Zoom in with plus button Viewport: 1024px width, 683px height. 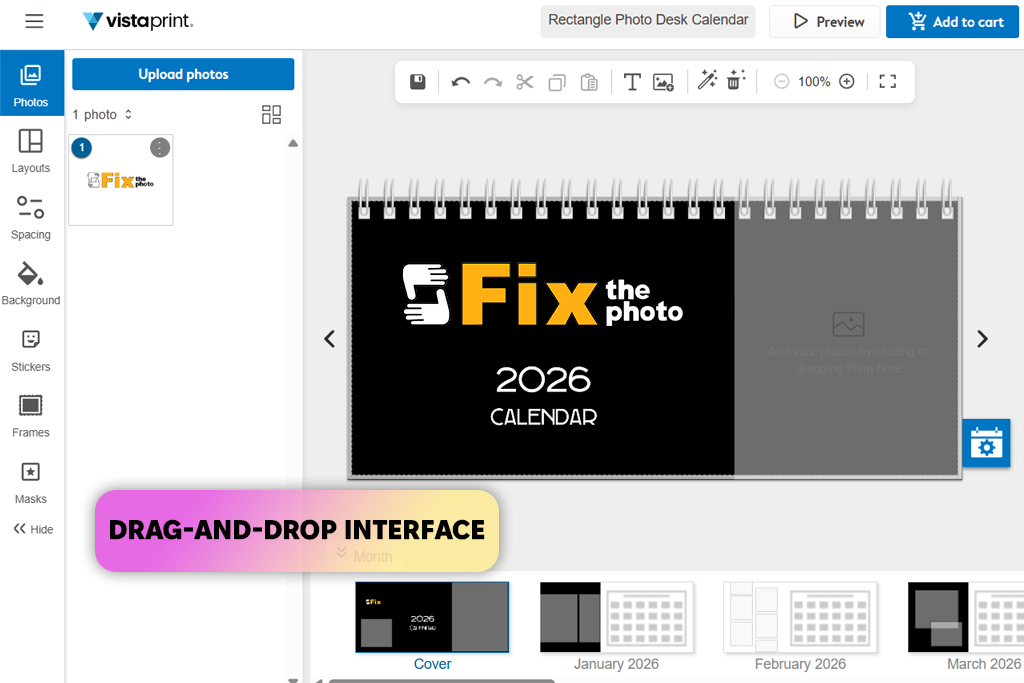(847, 82)
